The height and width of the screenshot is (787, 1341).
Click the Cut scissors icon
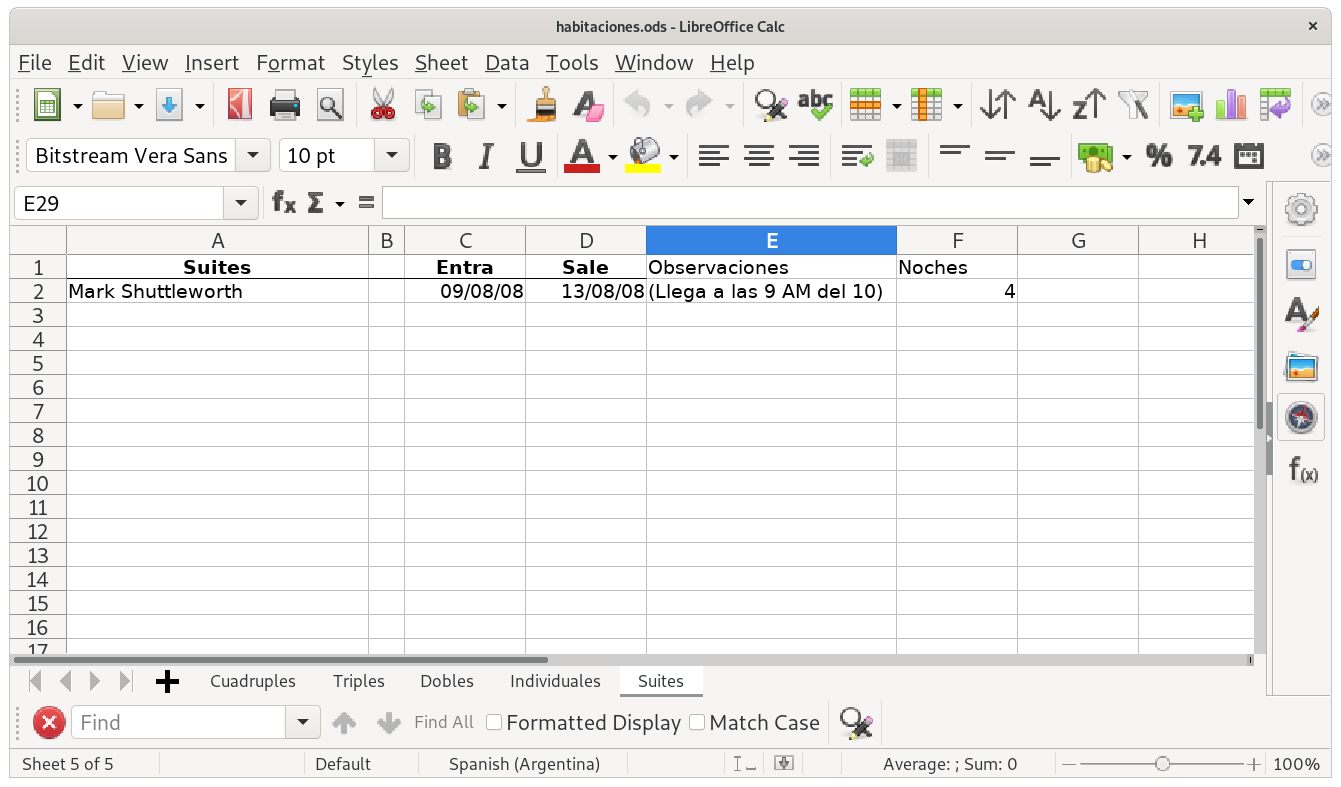coord(383,104)
